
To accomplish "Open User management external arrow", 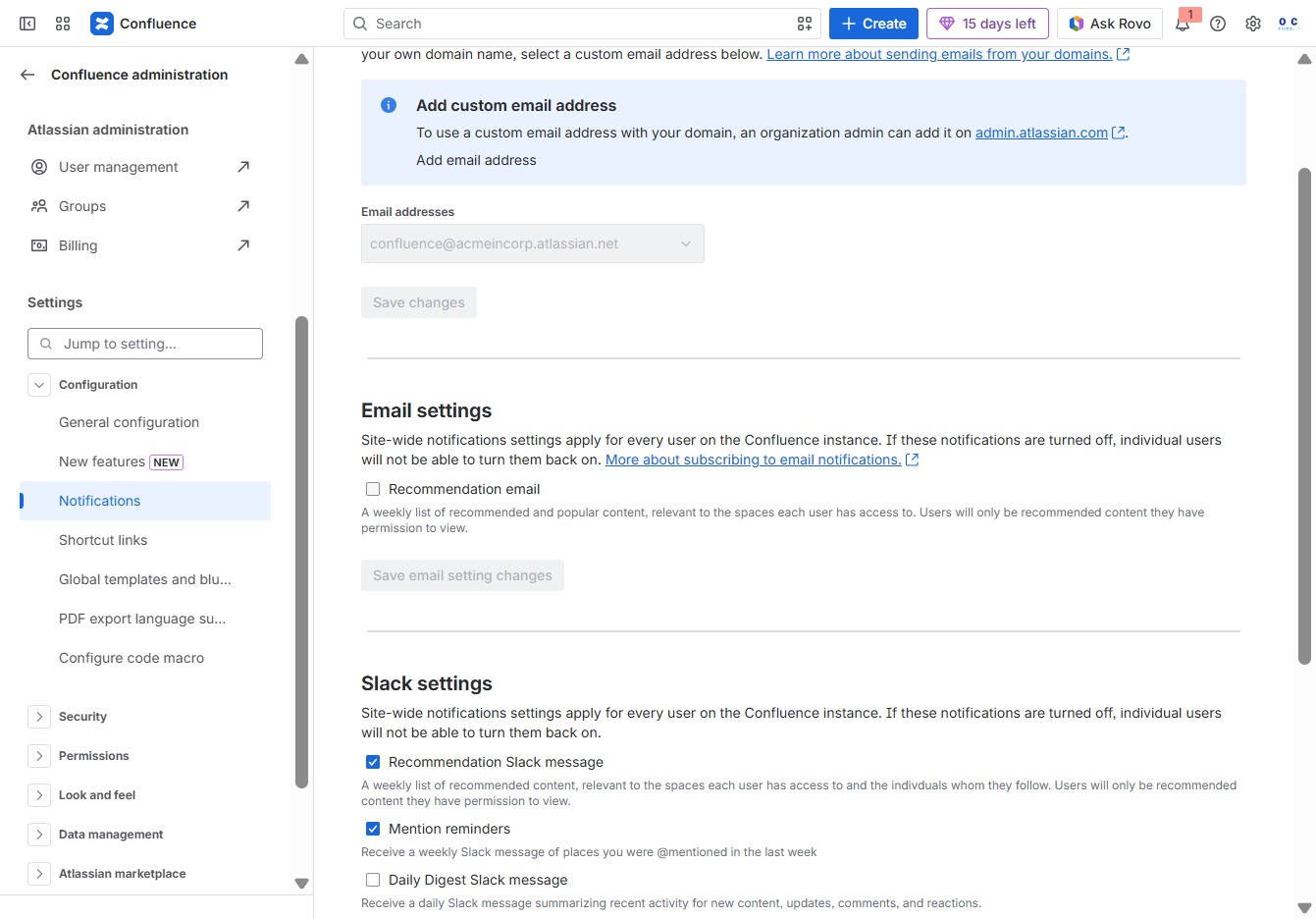I will (243, 167).
